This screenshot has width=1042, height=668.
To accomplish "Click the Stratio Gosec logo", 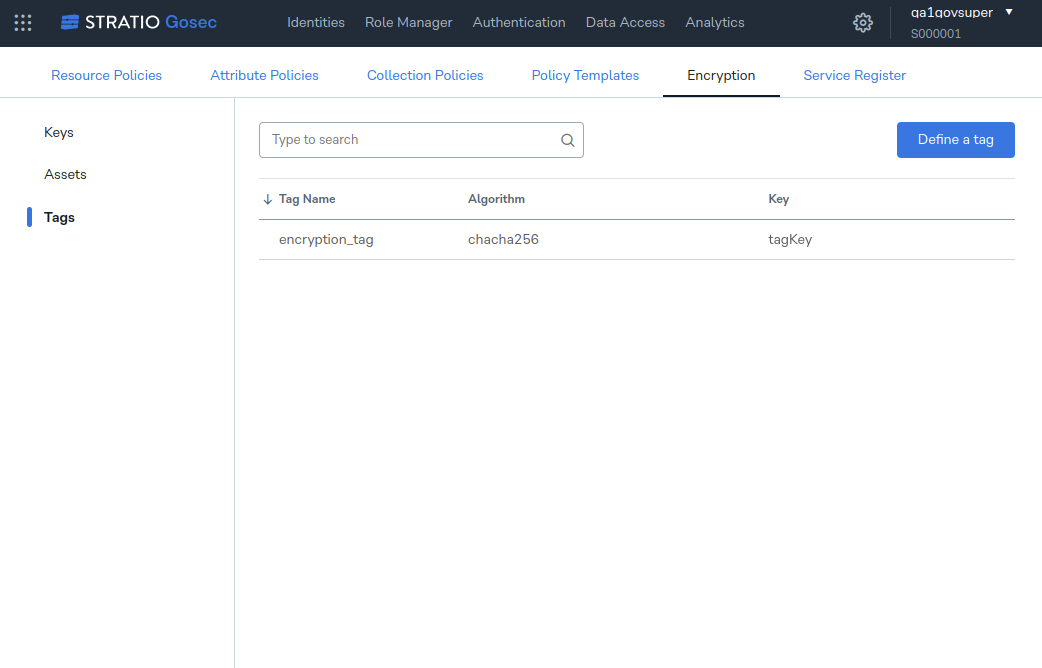I will (139, 22).
